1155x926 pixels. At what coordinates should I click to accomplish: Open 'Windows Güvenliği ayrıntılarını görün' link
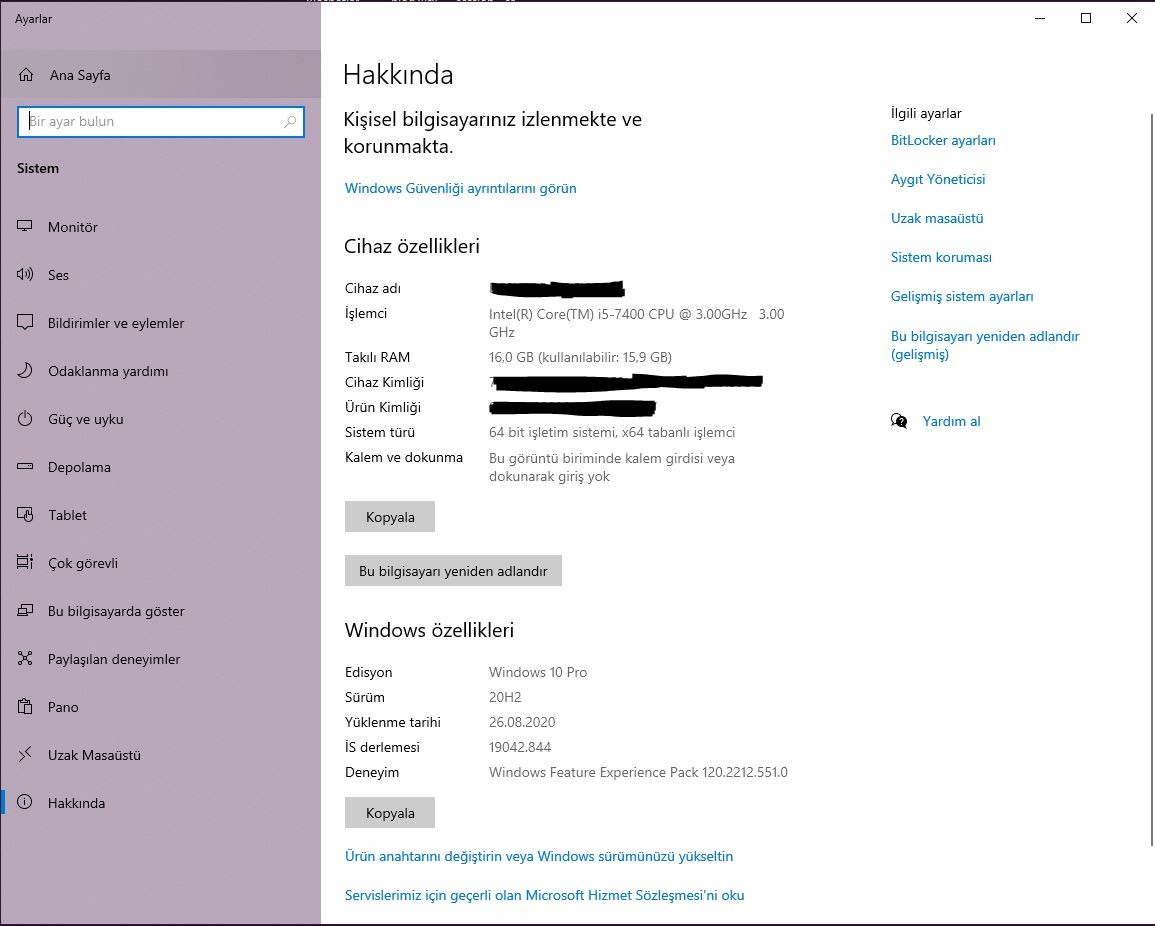click(460, 188)
